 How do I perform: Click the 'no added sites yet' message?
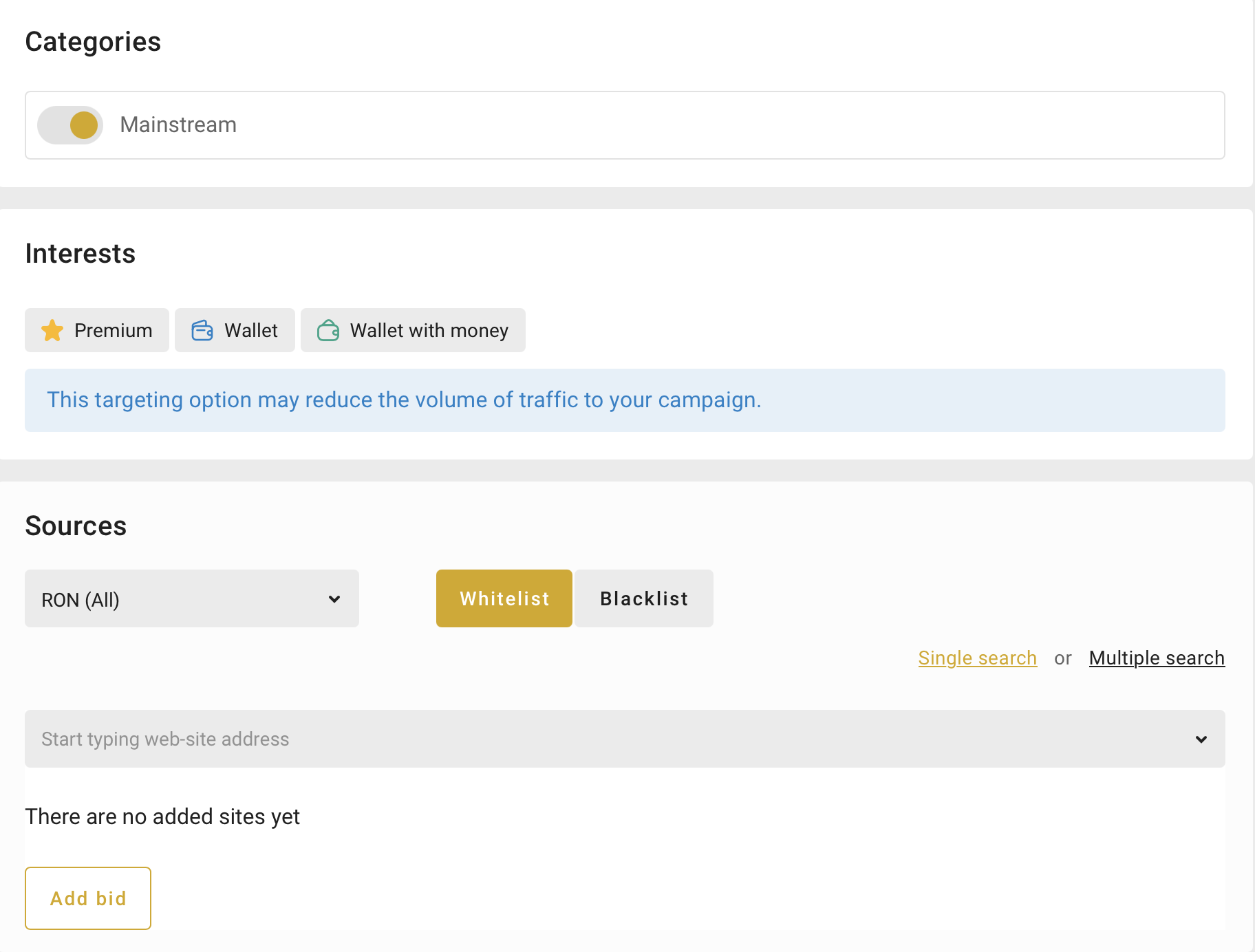162,816
